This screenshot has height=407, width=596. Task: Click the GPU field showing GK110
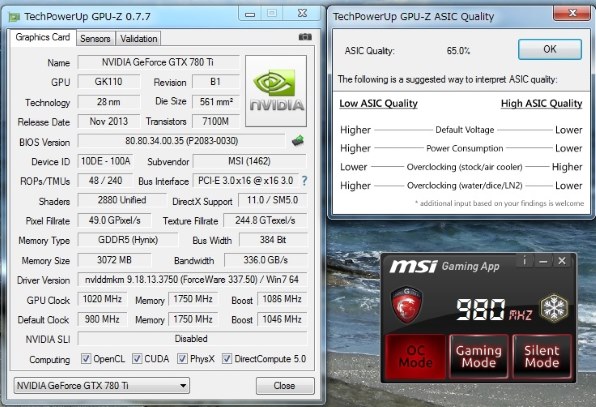coord(109,82)
